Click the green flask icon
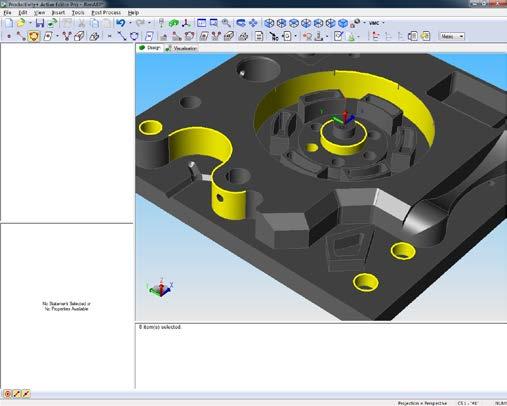 click(351, 36)
